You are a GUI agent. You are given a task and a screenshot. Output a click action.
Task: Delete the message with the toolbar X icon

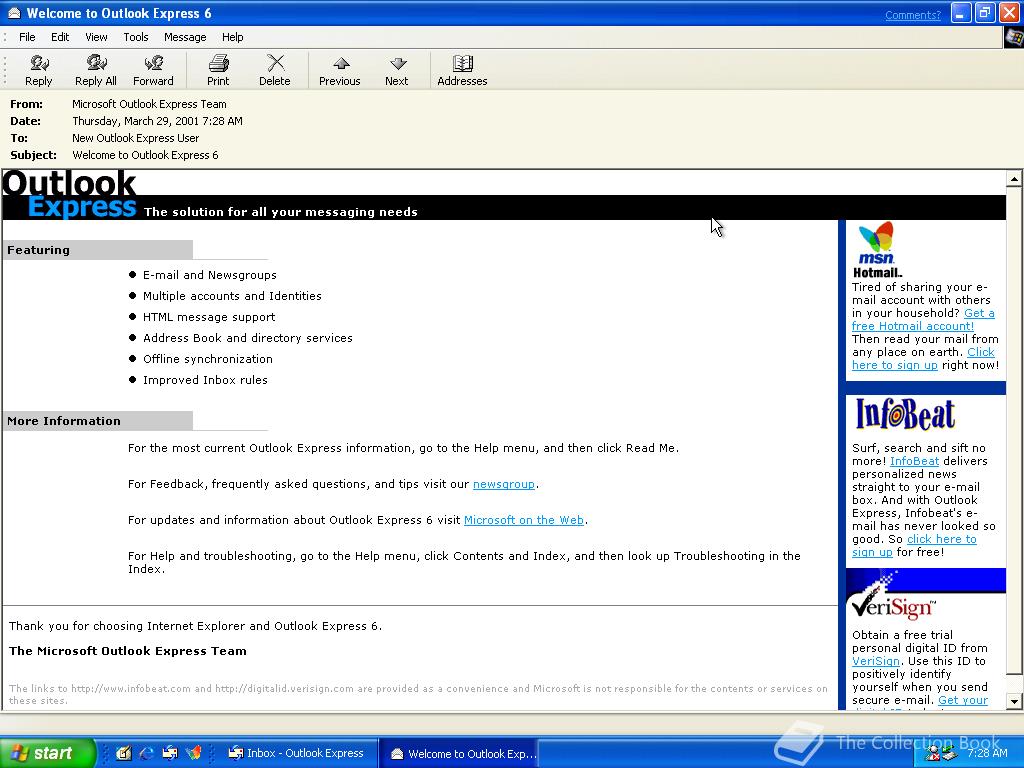point(275,70)
